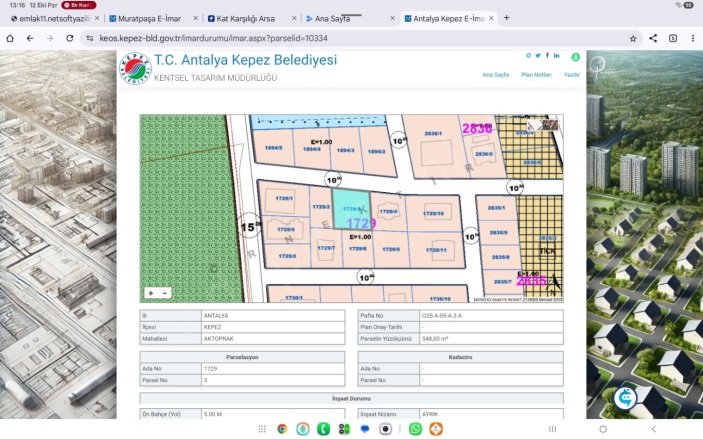Open the Plan Notları link

point(536,75)
